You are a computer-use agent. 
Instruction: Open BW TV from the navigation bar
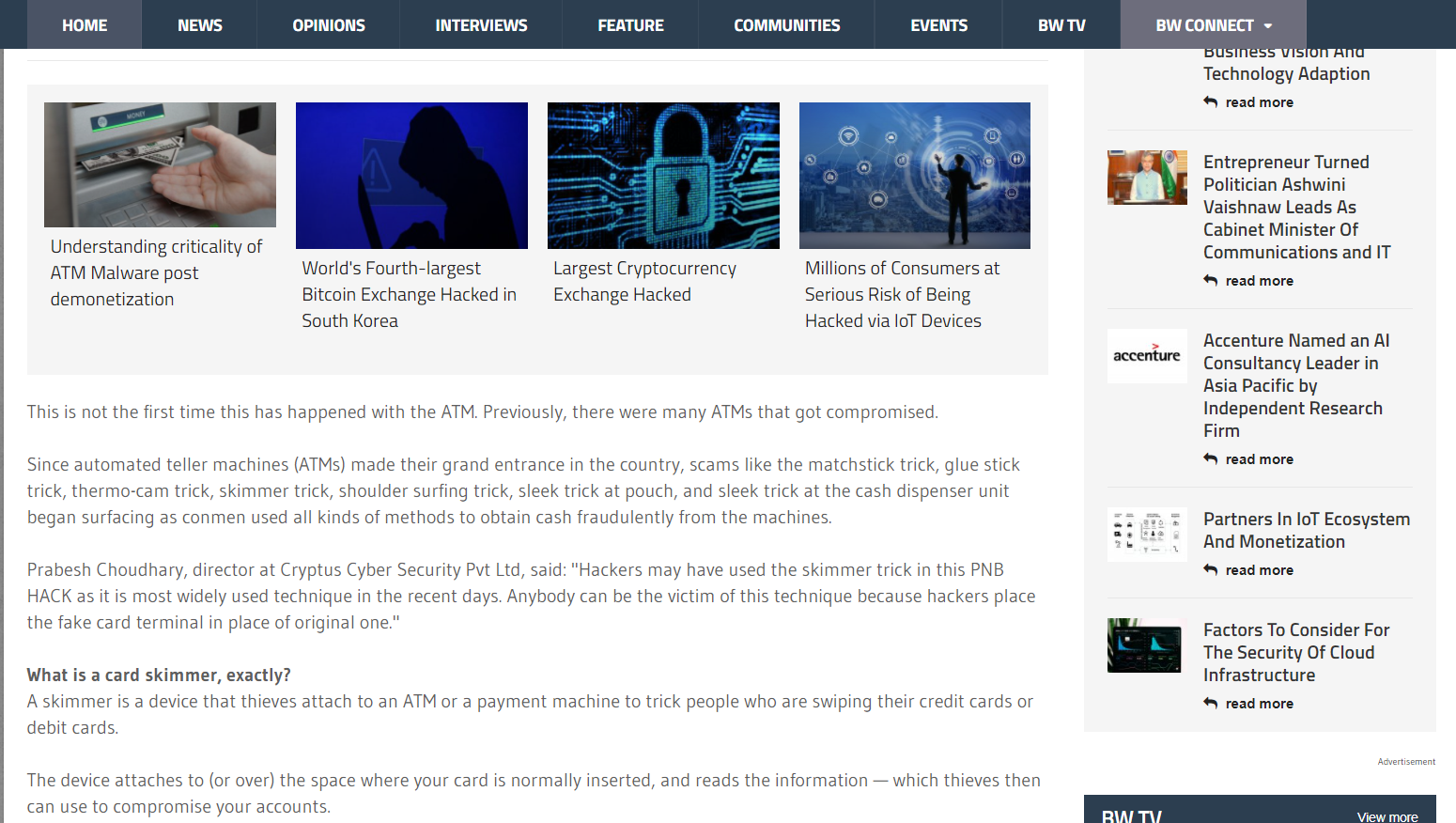click(1061, 25)
